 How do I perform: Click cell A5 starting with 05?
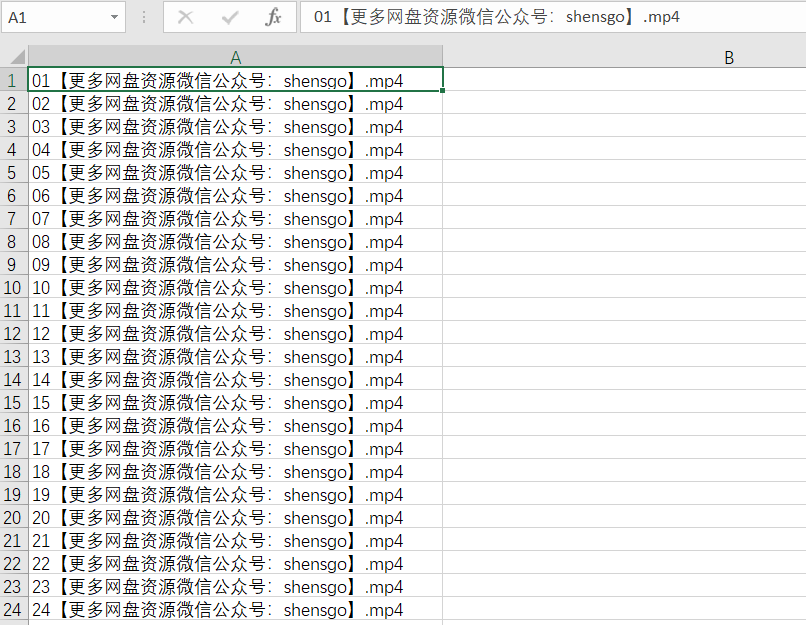235,173
